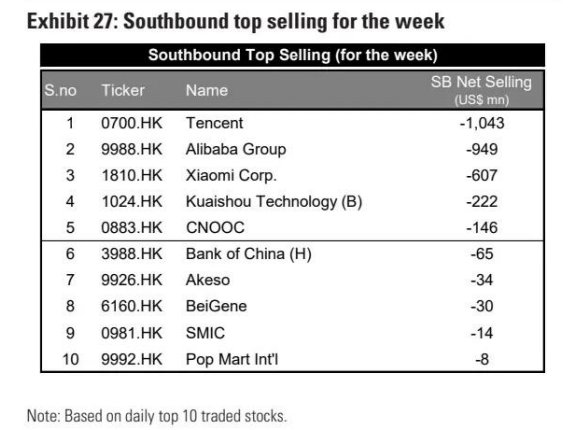Select the CNOOC name cell
This screenshot has width=568, height=430.
(x=215, y=228)
